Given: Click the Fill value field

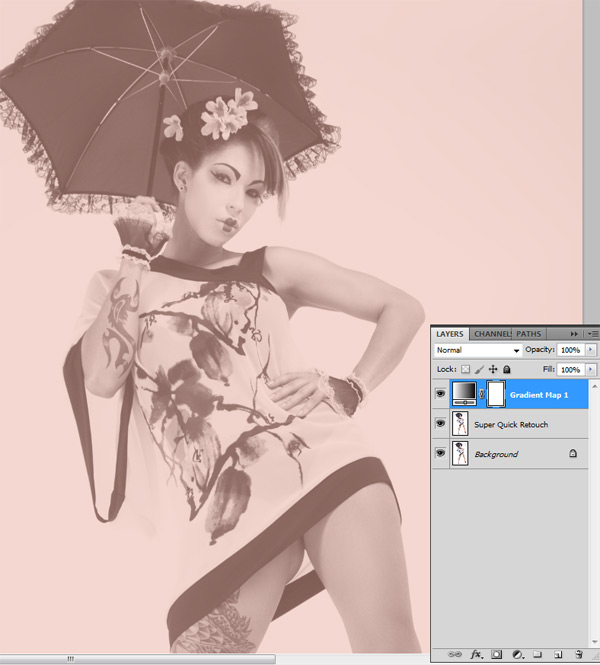Looking at the screenshot, I should click(571, 369).
